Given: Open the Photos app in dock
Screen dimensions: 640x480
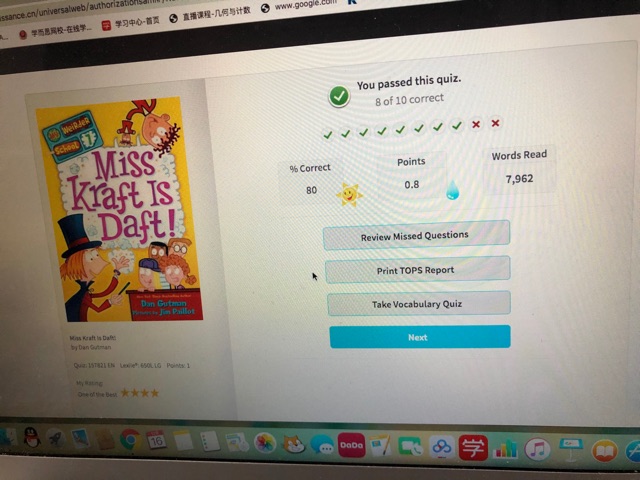Looking at the screenshot, I should (265, 444).
